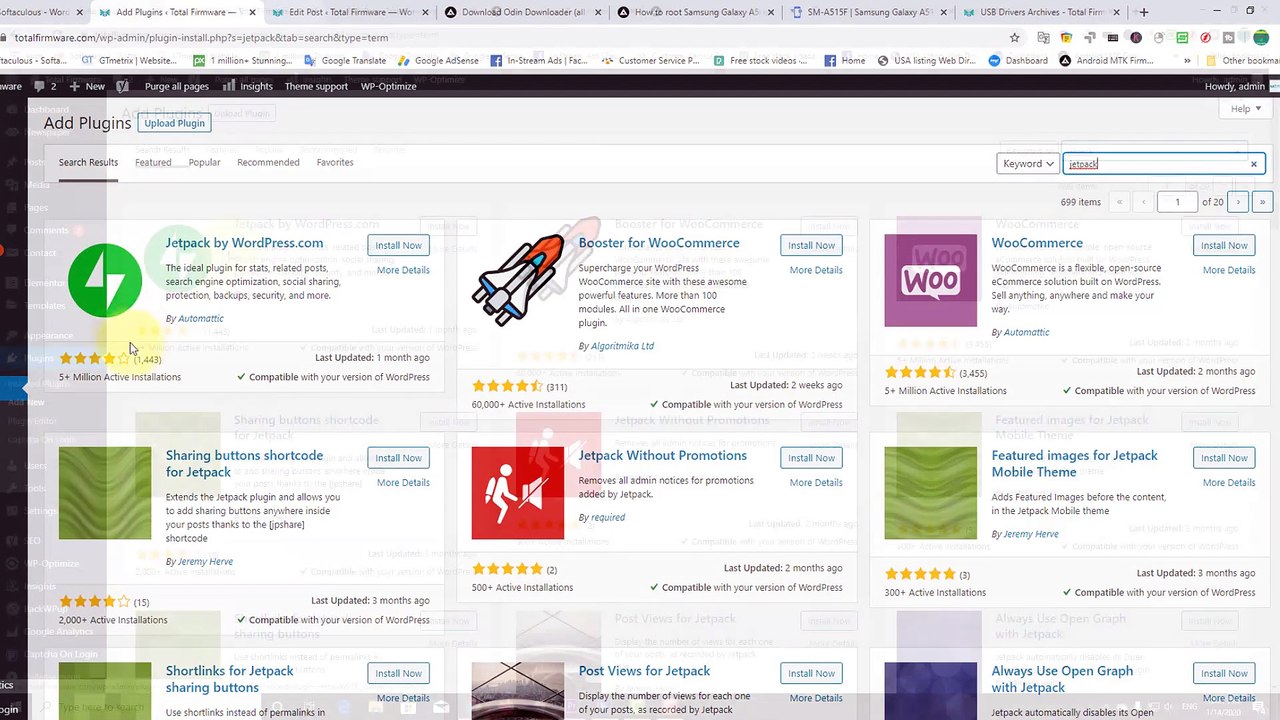The height and width of the screenshot is (720, 1280).
Task: Switch to the Search Results tab
Action: click(88, 163)
